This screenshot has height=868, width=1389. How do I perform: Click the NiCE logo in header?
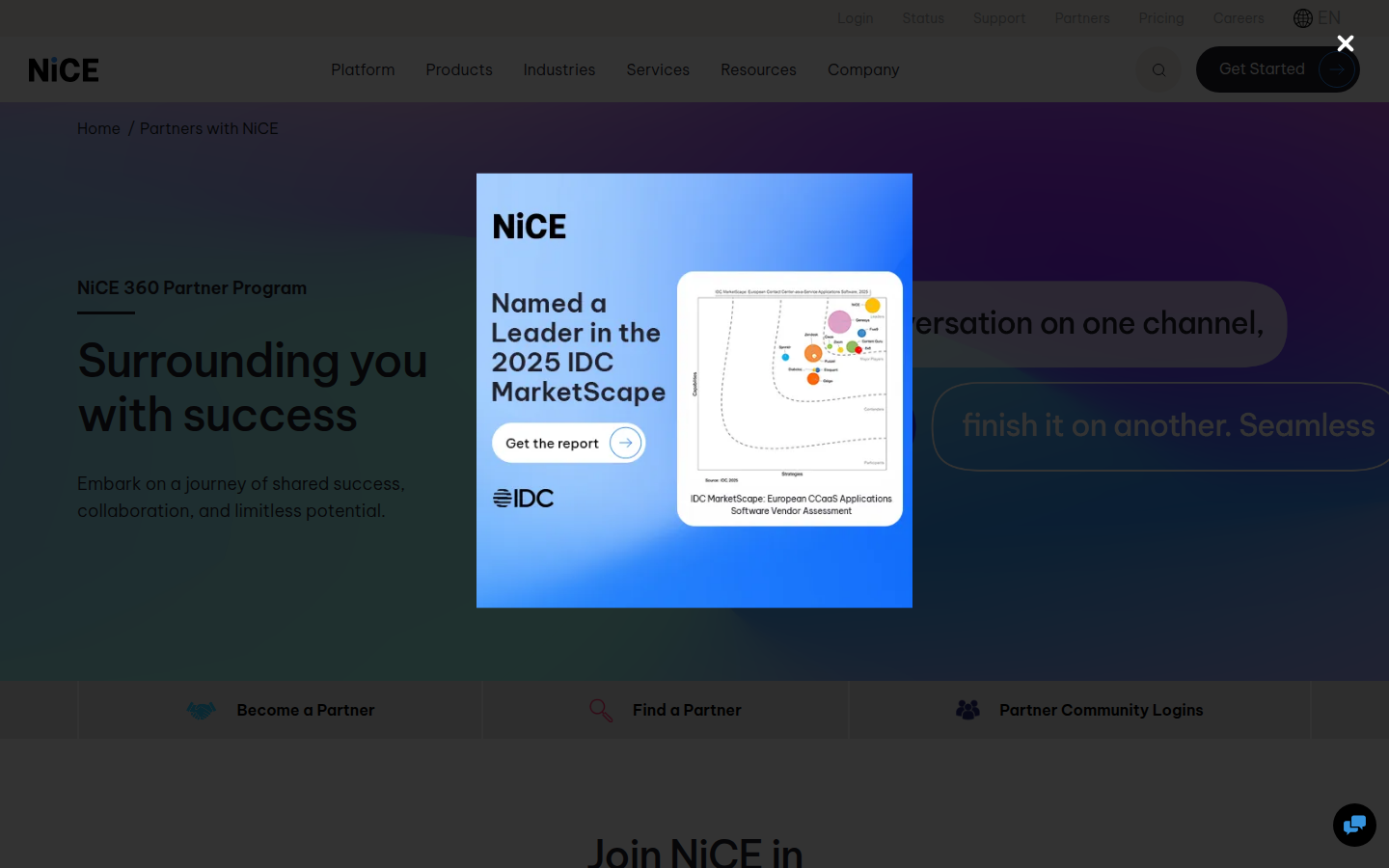(x=64, y=70)
